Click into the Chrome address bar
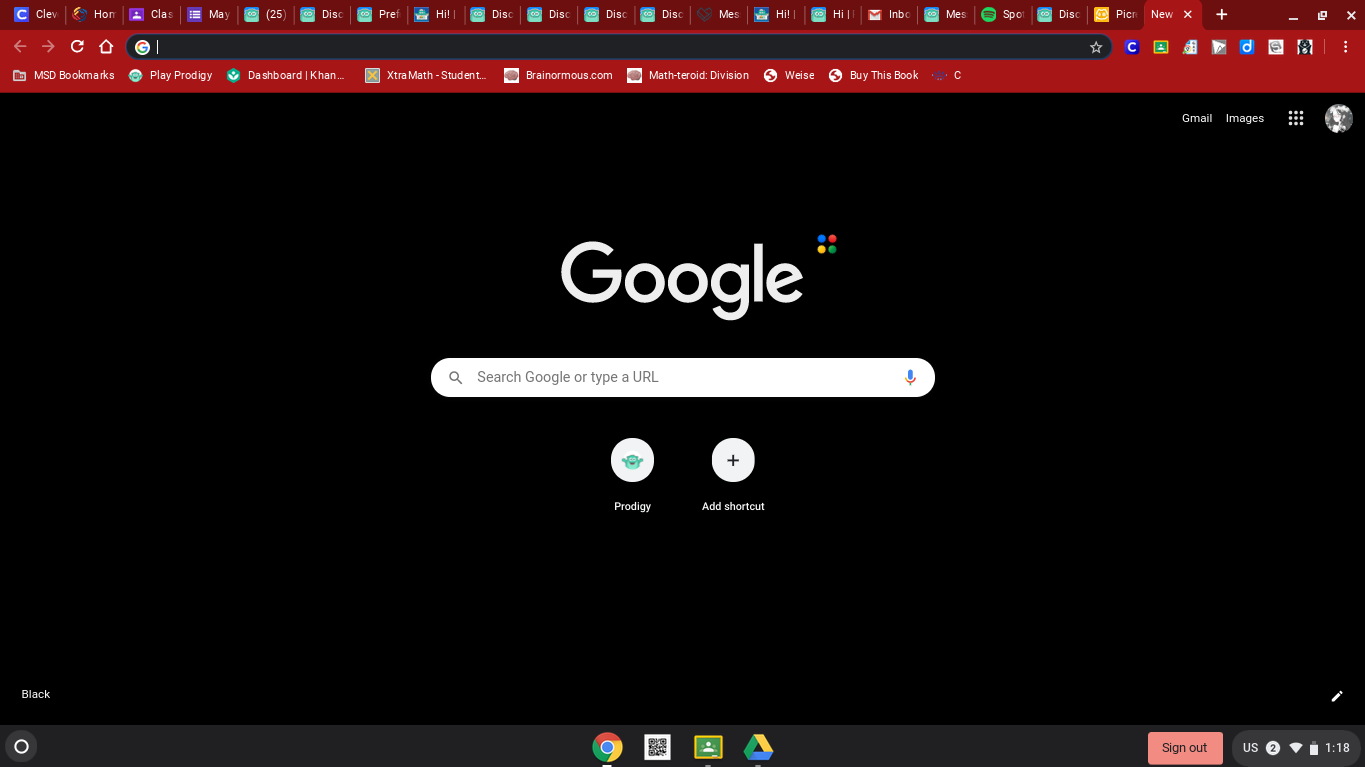This screenshot has width=1365, height=767. [618, 47]
